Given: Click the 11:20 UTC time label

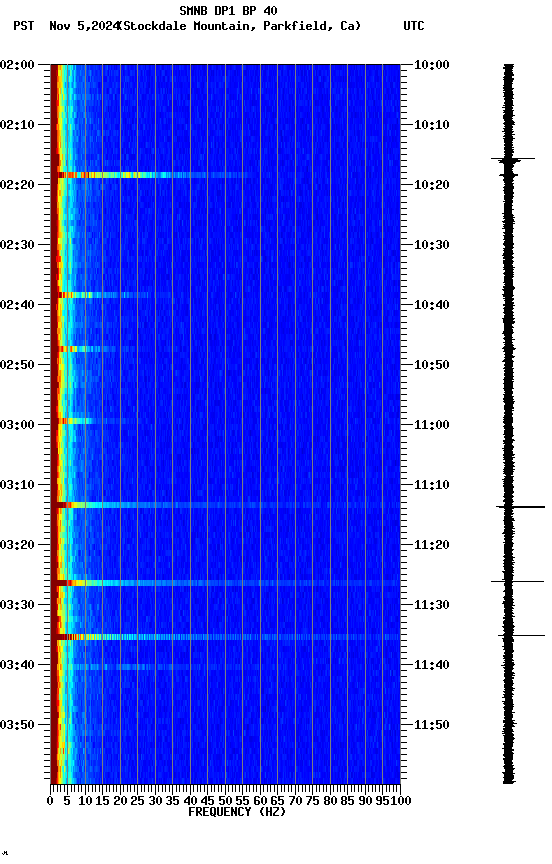Looking at the screenshot, I should tap(432, 546).
